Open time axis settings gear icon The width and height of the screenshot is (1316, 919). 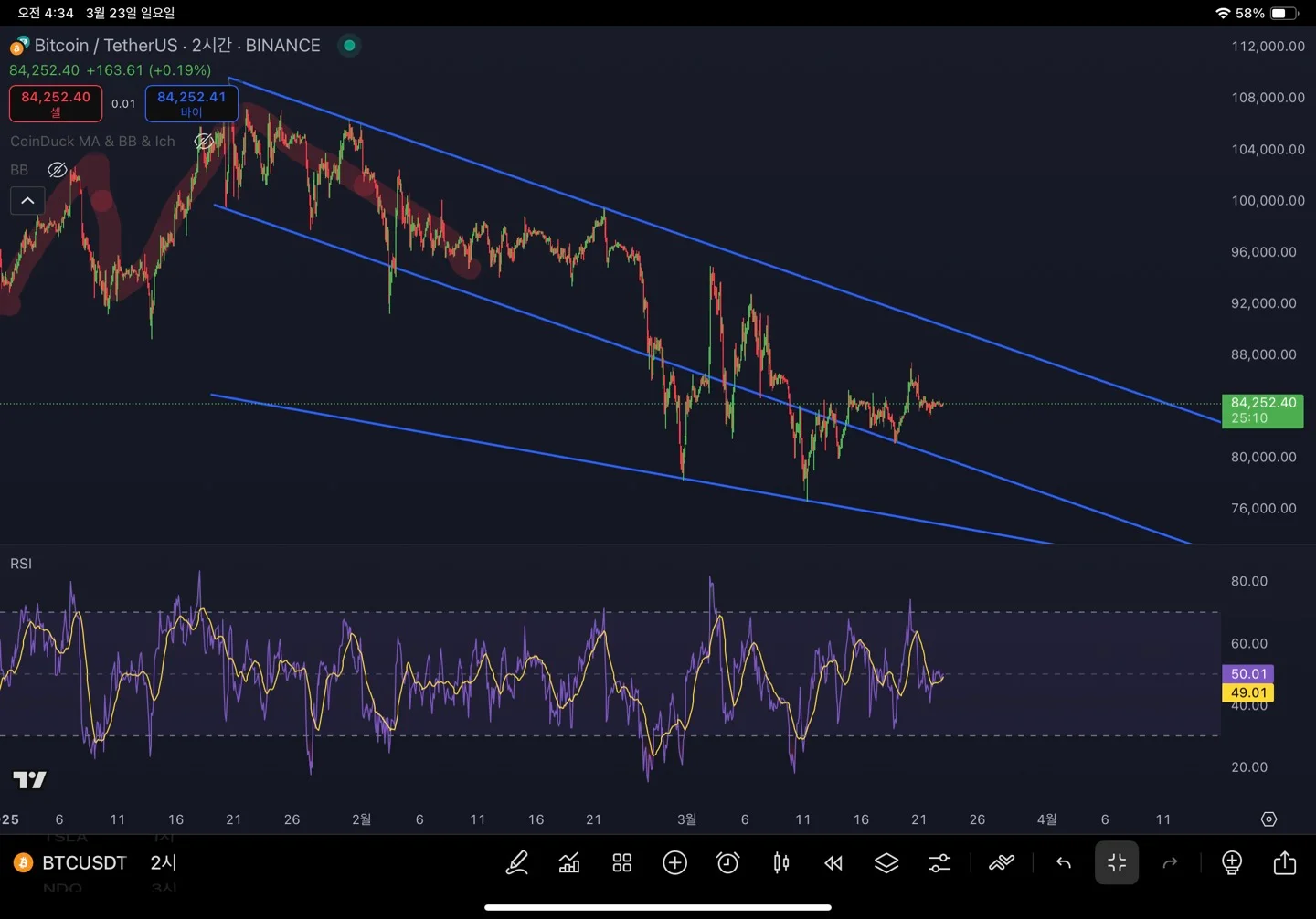(x=1268, y=819)
